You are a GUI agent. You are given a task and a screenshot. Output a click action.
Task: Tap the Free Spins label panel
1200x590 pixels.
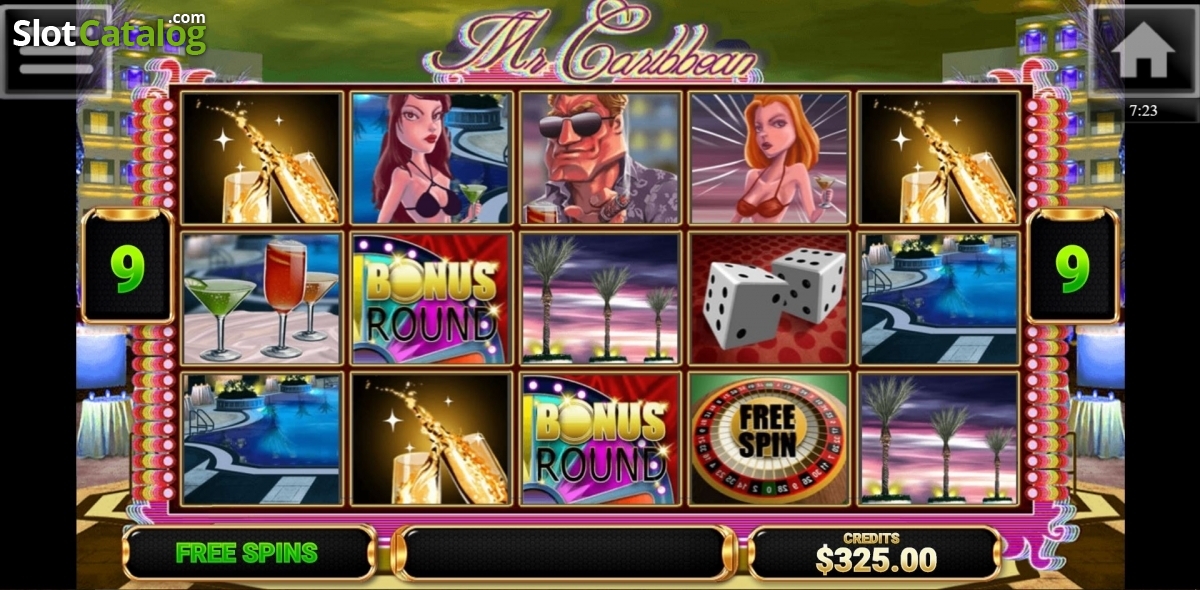(x=248, y=552)
